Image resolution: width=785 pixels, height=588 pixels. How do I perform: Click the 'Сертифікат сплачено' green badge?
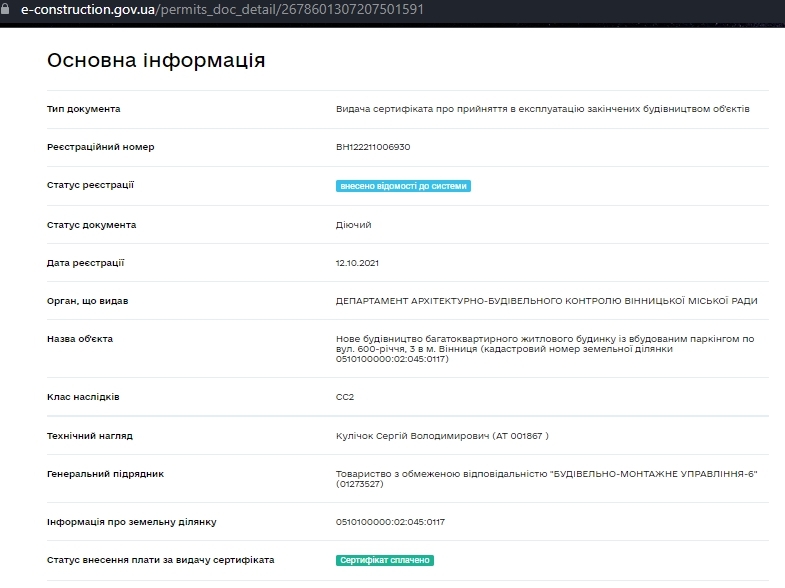click(384, 560)
